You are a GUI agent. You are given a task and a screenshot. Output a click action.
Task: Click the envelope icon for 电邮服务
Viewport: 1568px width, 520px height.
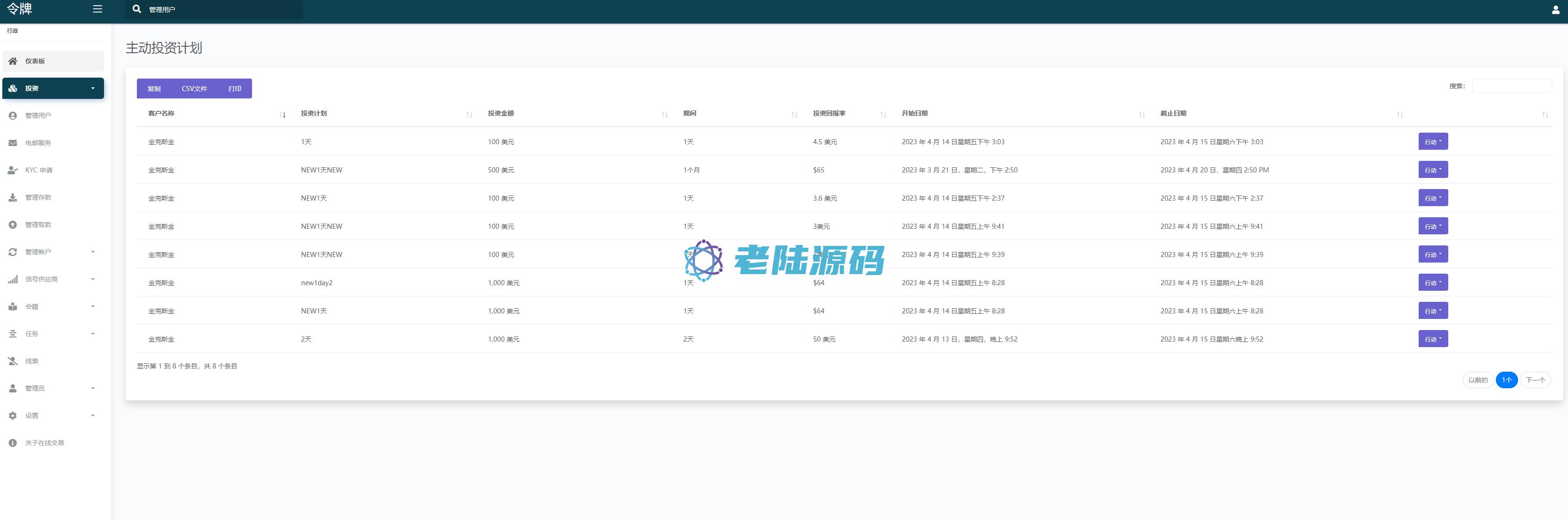point(13,143)
